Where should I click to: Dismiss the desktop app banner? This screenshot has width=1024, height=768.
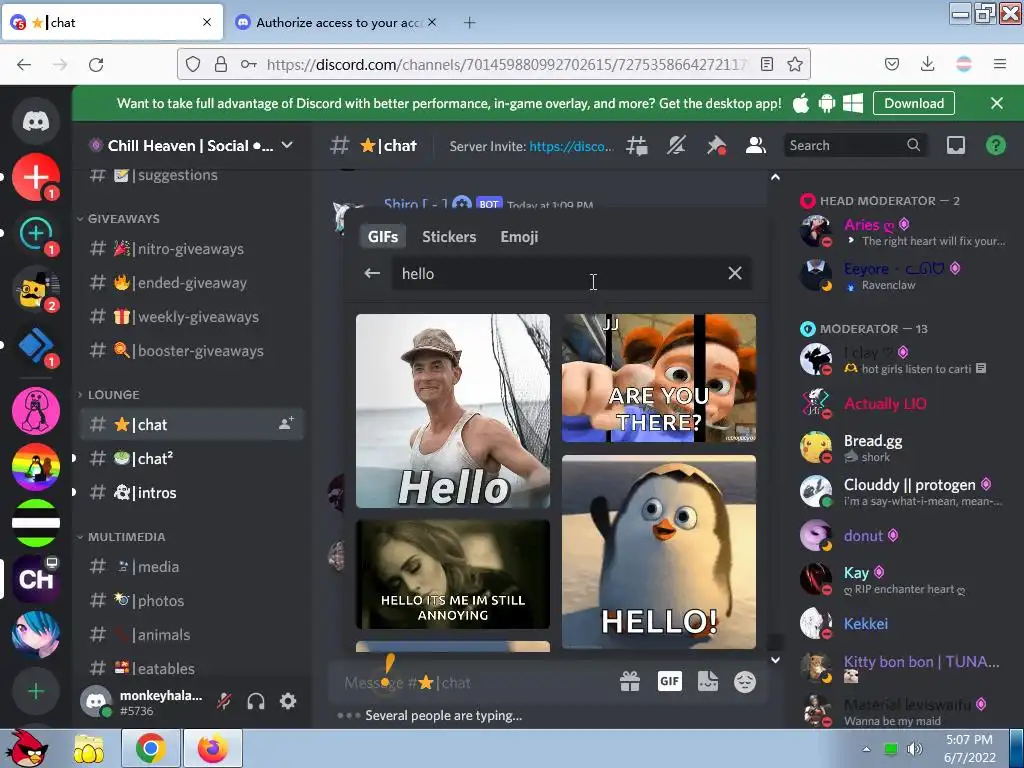click(997, 103)
